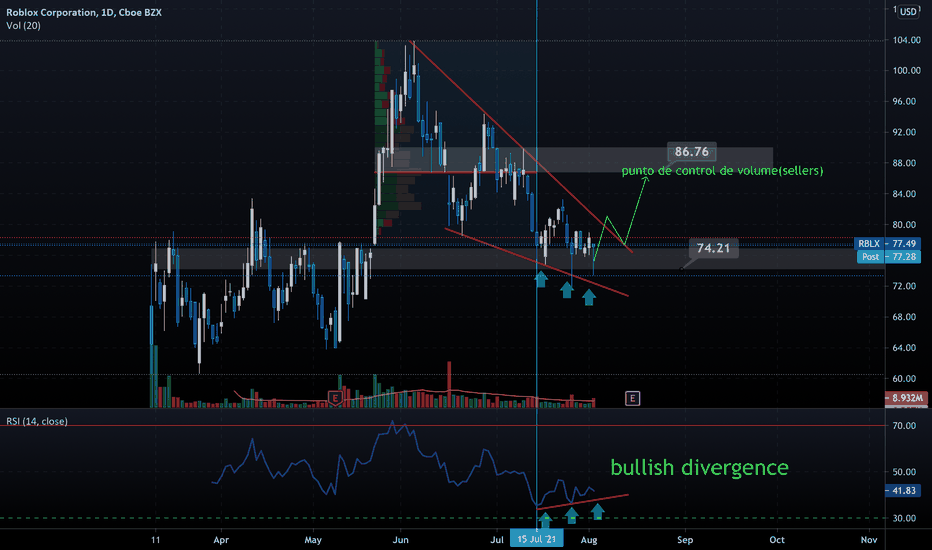Click the 86.76 price callout label

(692, 152)
